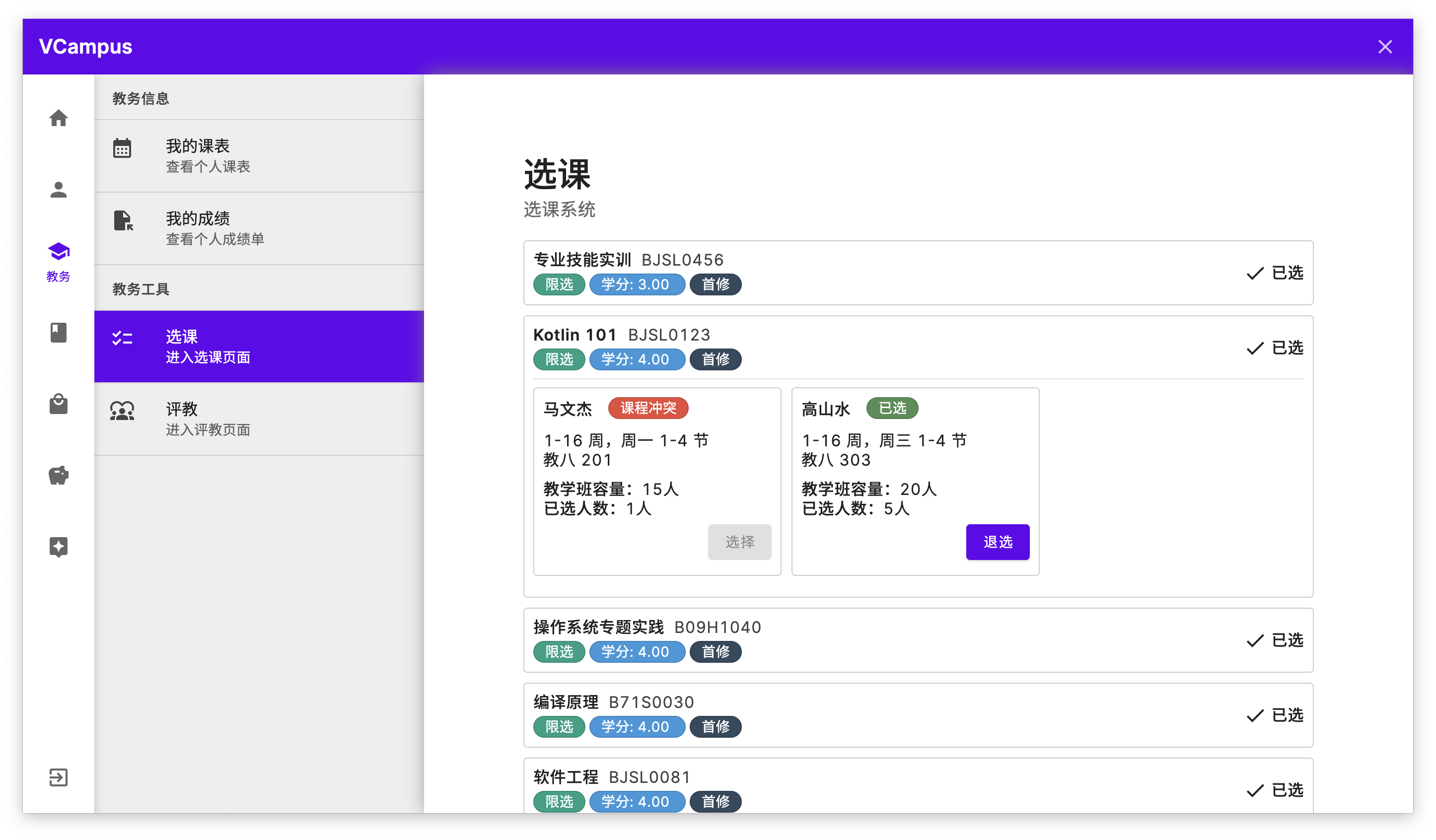This screenshot has width=1436, height=840.
Task: Open the sparkle chat assistant icon
Action: click(x=58, y=547)
